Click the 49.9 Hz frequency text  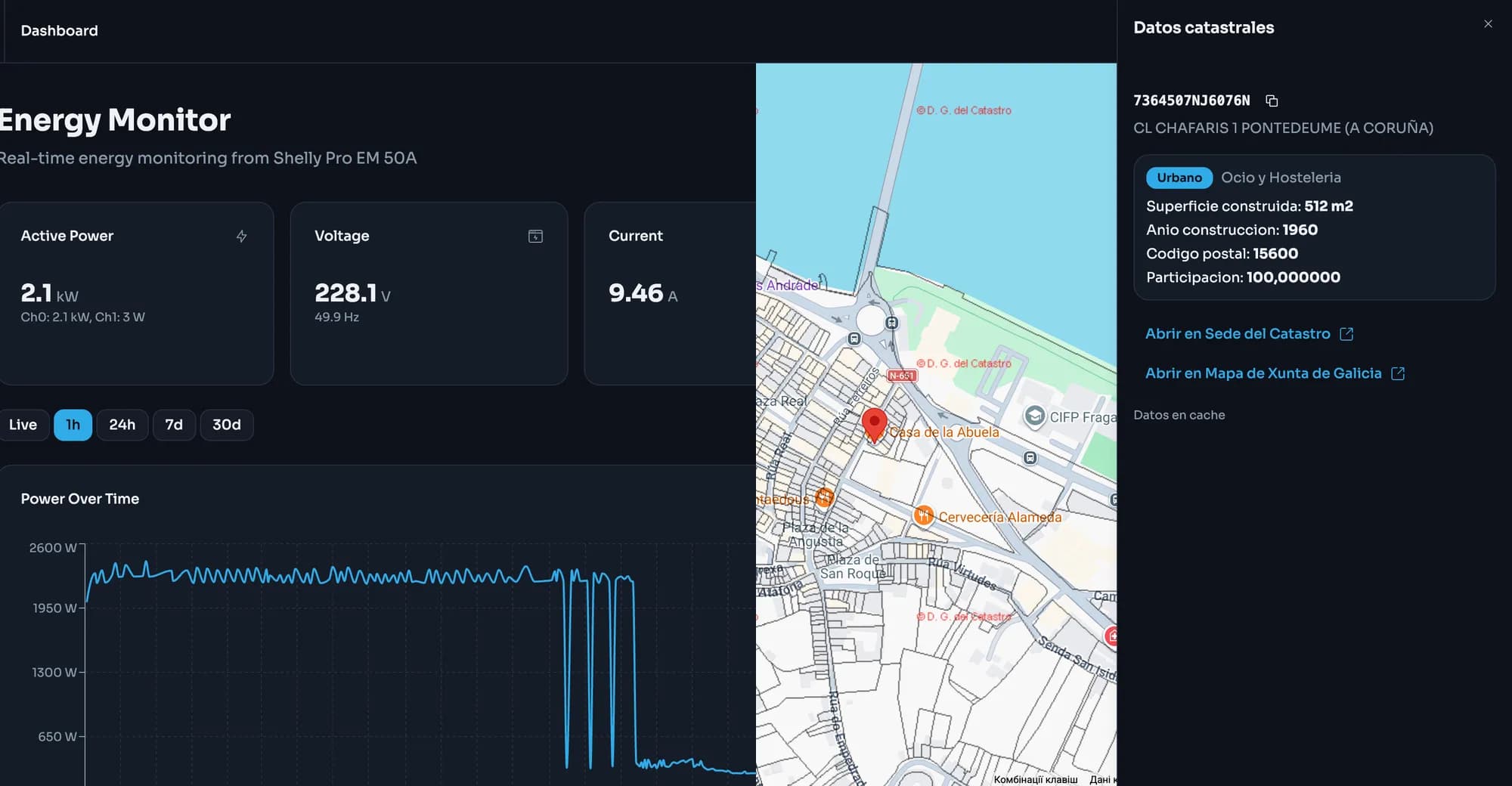pos(336,317)
